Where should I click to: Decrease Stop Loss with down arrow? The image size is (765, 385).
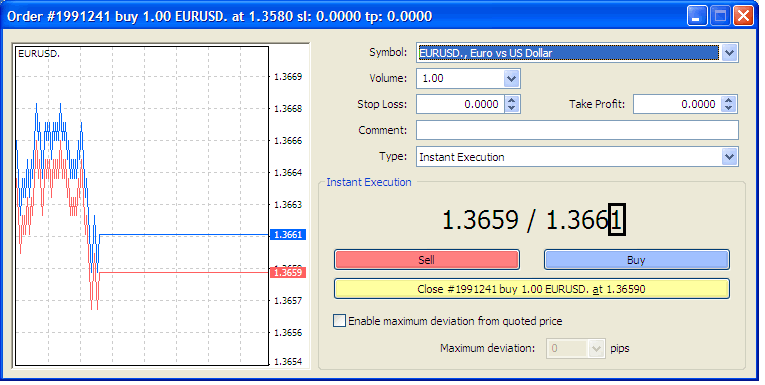pos(511,108)
